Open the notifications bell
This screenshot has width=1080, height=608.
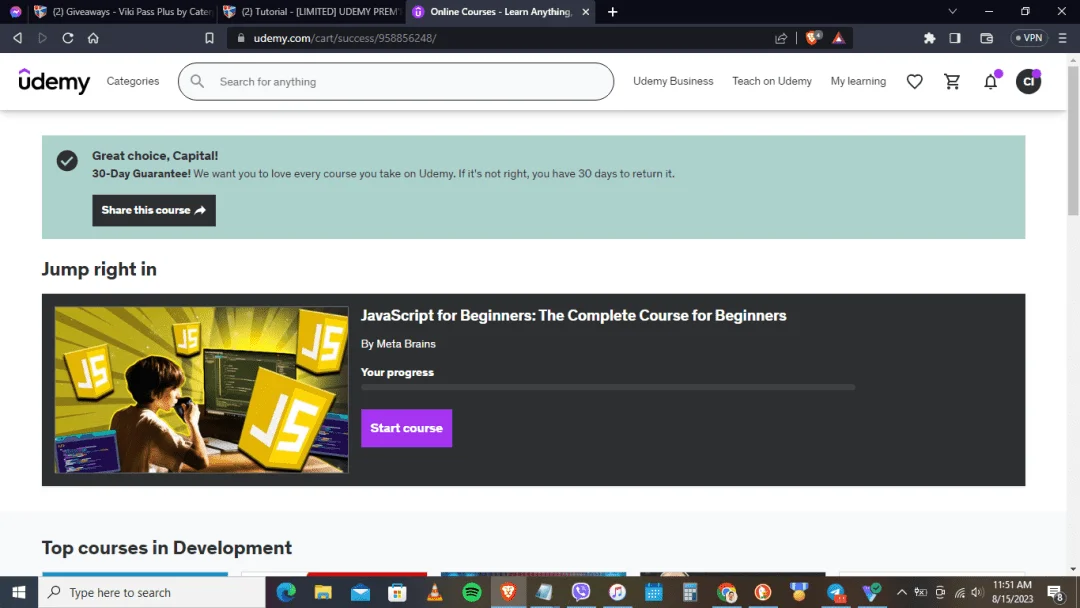pyautogui.click(x=990, y=81)
